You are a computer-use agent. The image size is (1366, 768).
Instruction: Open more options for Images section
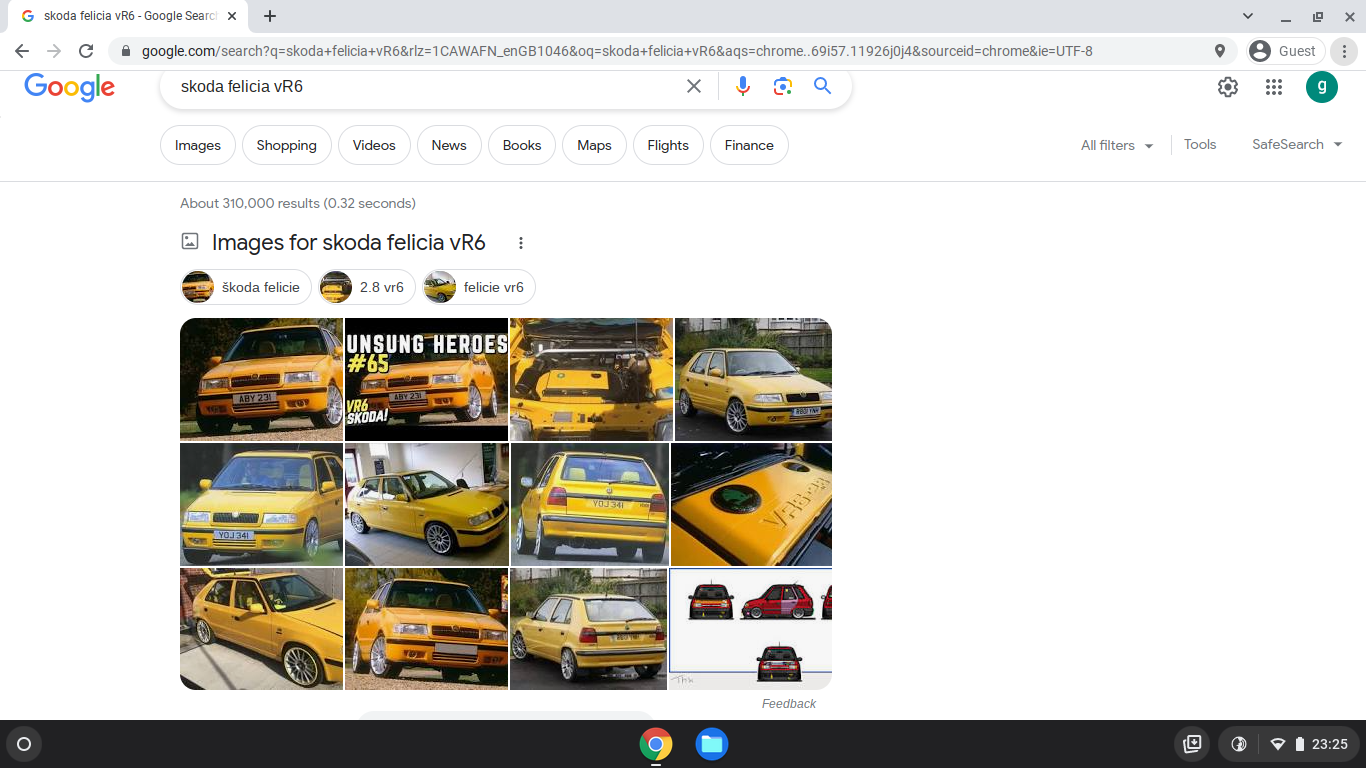(x=520, y=243)
